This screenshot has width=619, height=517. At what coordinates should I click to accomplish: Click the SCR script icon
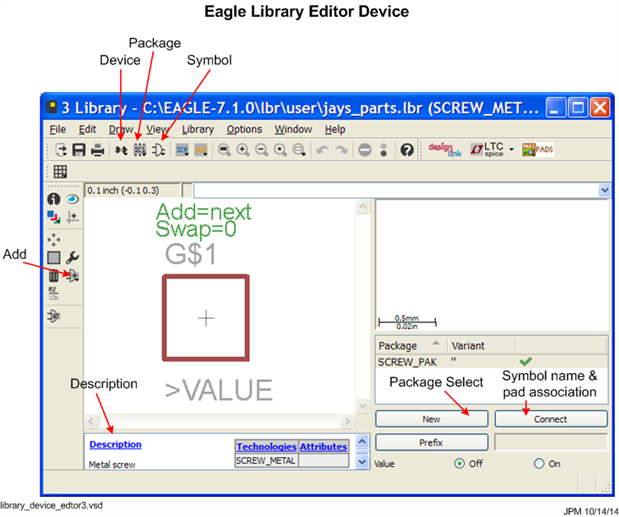[x=182, y=150]
